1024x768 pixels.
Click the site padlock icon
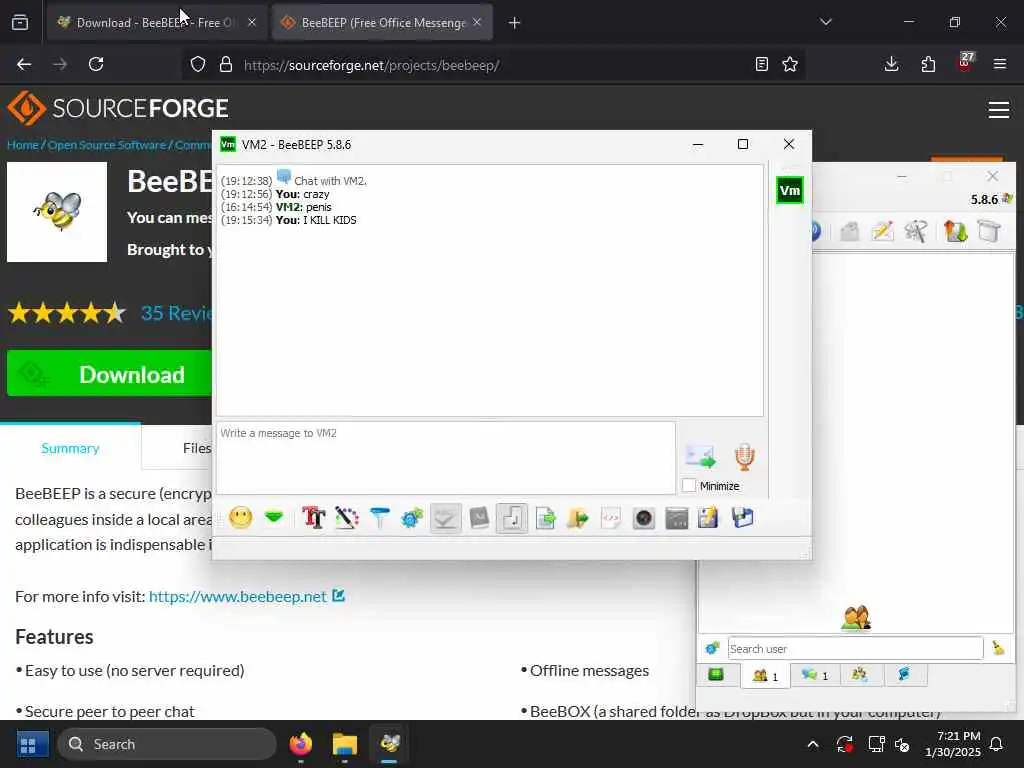[x=226, y=64]
